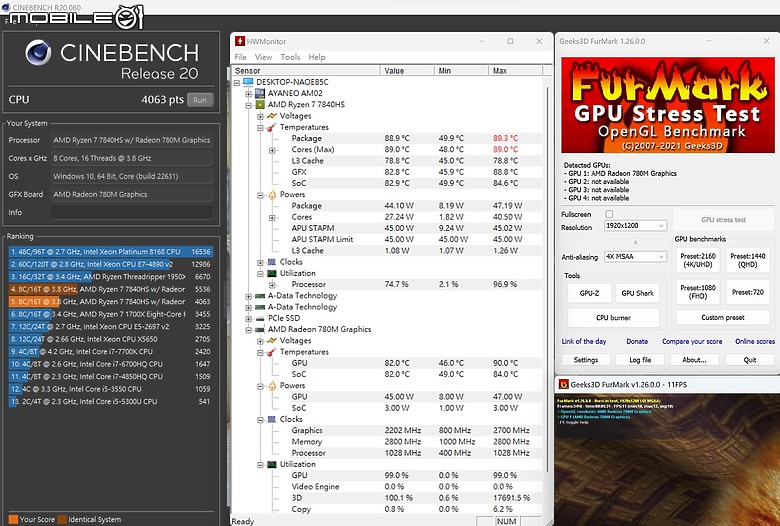780x526 pixels.
Task: Select the Intel Core i7-7700K ranking row
Action: (x=111, y=351)
